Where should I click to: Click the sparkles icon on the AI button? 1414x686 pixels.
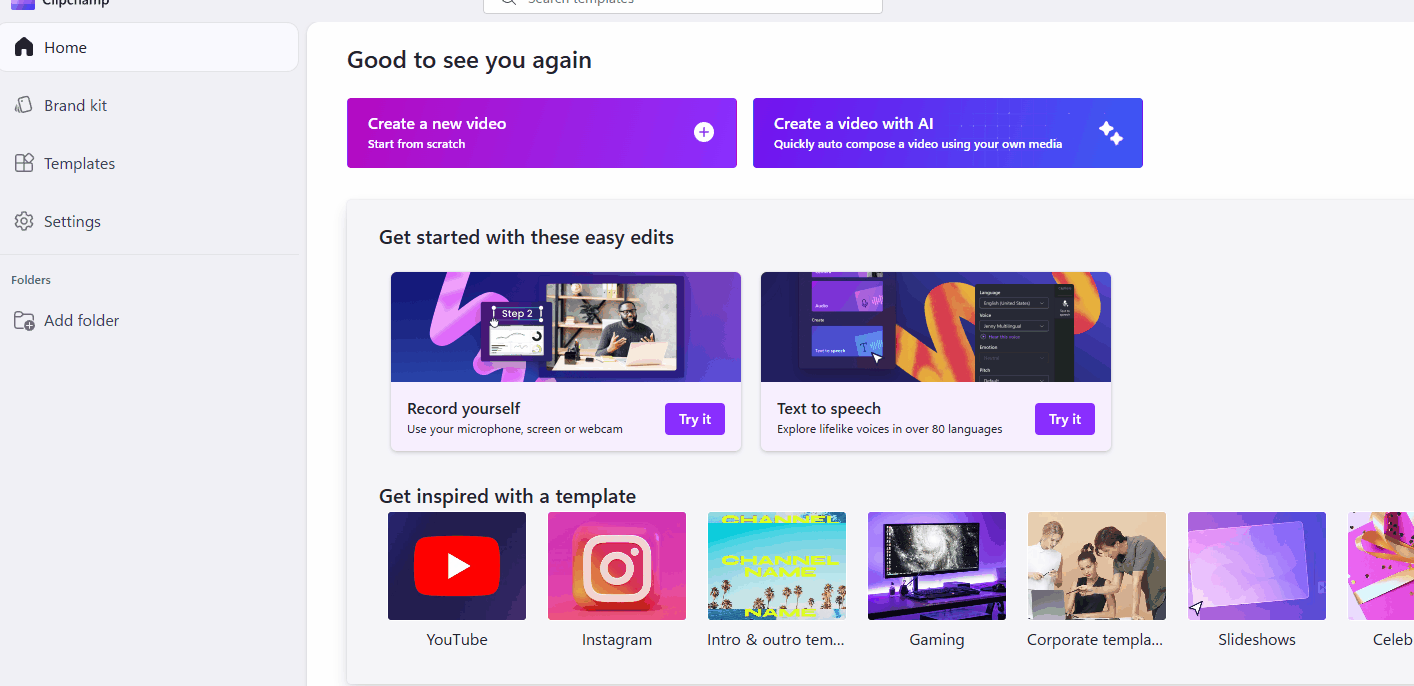pos(1111,132)
